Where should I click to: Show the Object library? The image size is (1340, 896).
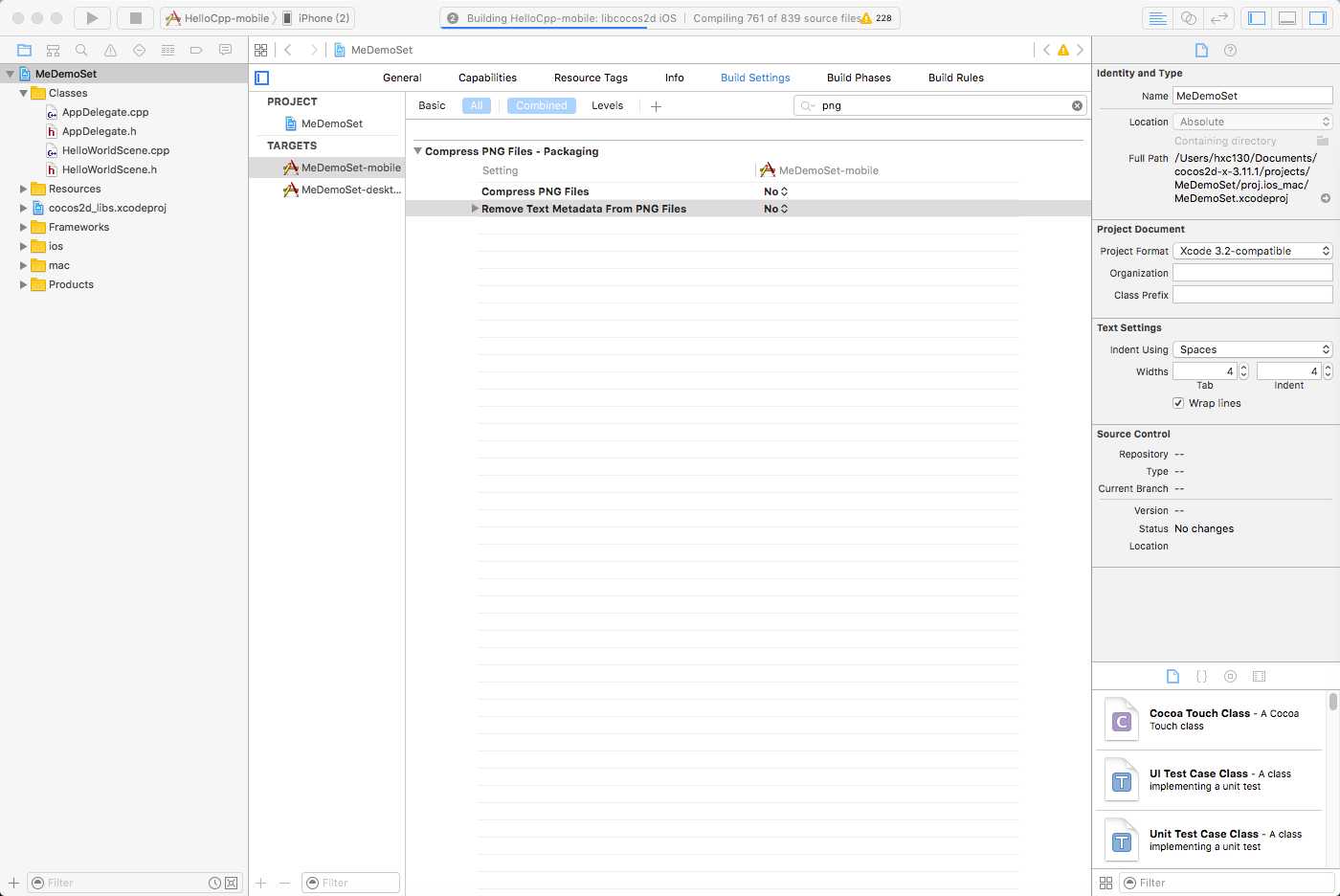coord(1230,676)
